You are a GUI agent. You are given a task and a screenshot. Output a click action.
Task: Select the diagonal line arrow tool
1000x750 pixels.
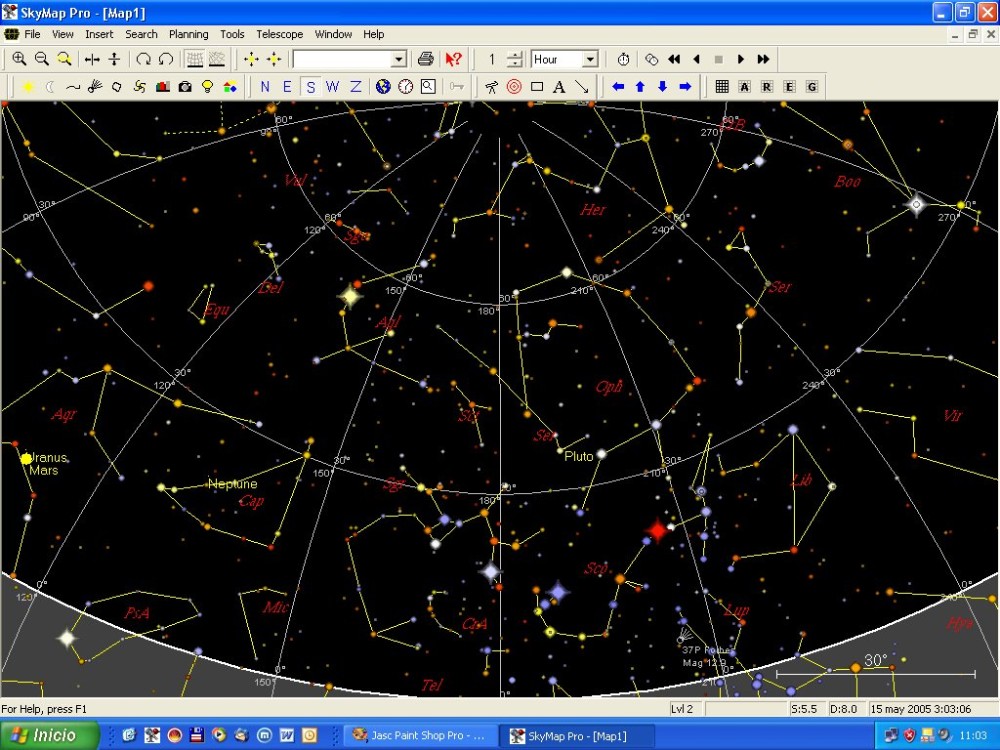point(582,87)
